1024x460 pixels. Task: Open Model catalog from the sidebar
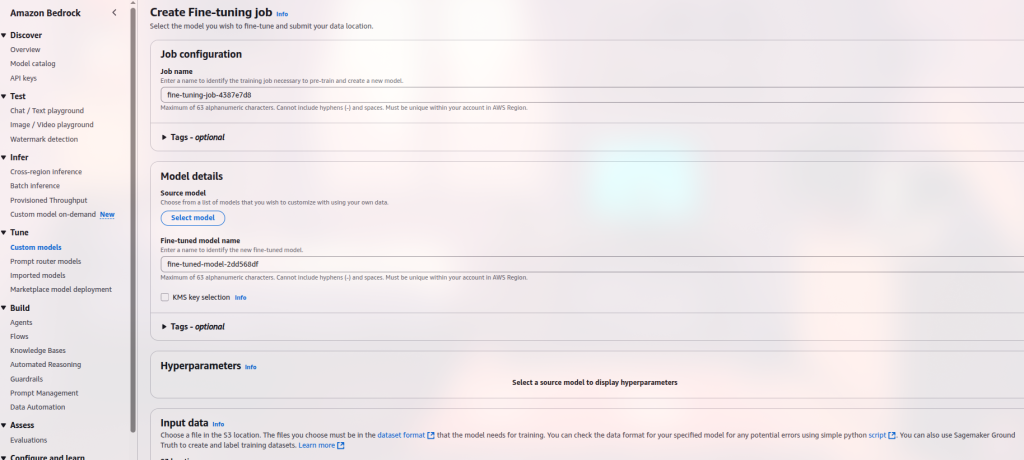[33, 63]
